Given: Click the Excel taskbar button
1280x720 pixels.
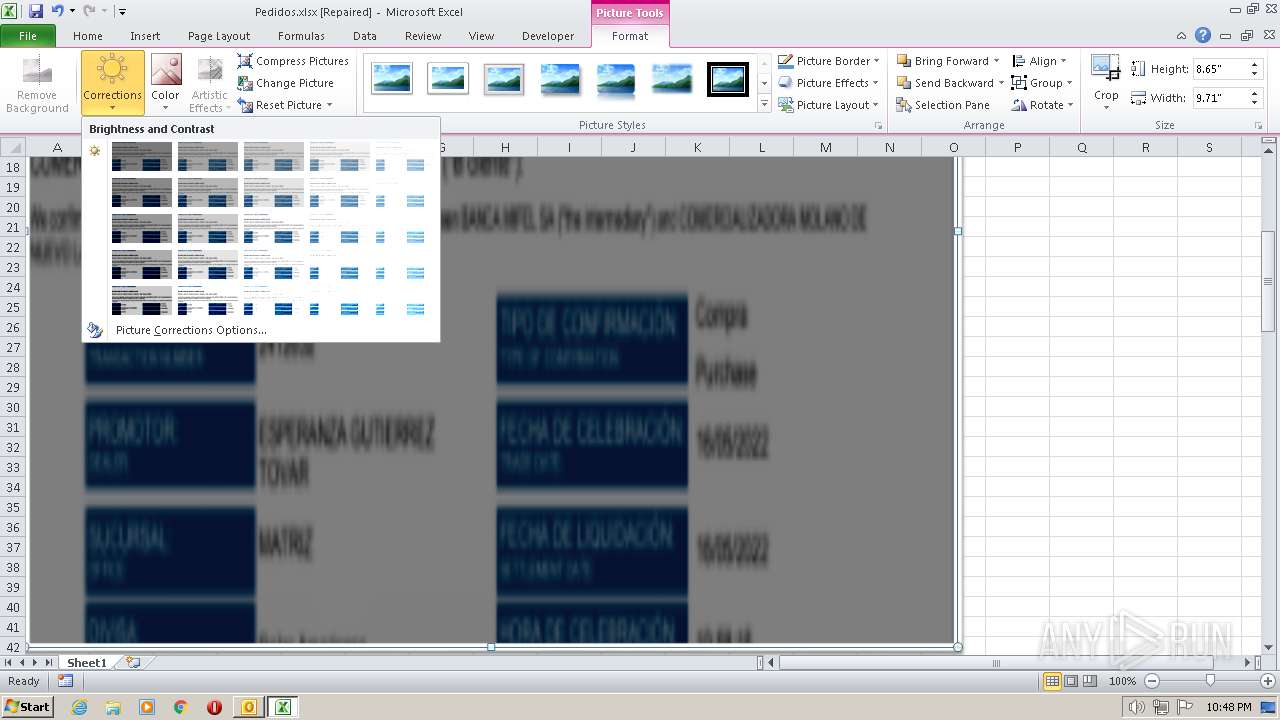Looking at the screenshot, I should pyautogui.click(x=283, y=707).
